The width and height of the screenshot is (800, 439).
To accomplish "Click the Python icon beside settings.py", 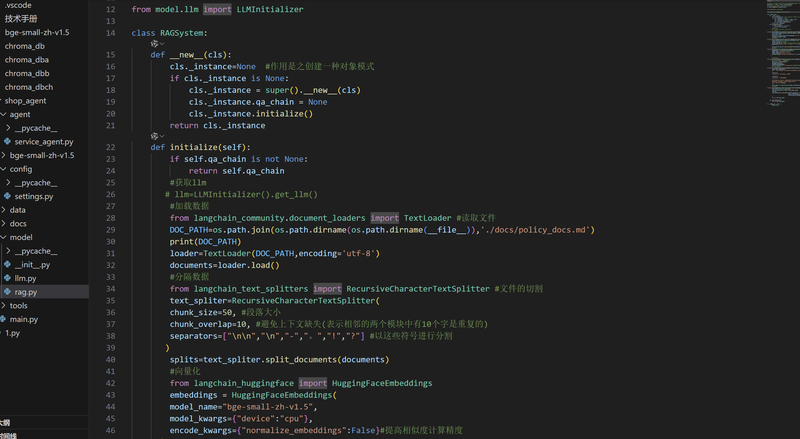I will [7, 196].
